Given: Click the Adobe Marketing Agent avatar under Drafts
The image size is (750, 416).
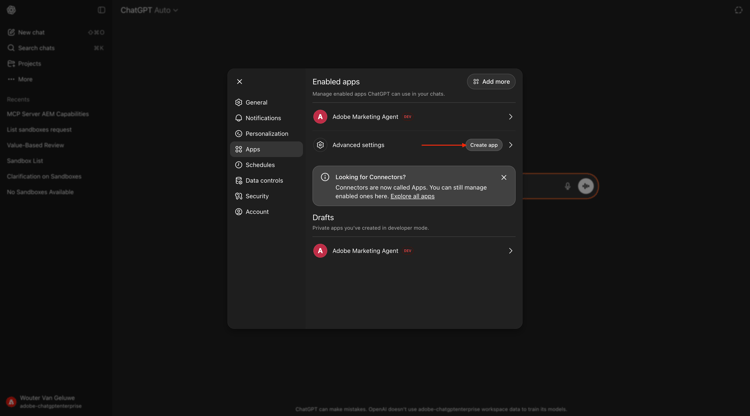Looking at the screenshot, I should [x=320, y=251].
